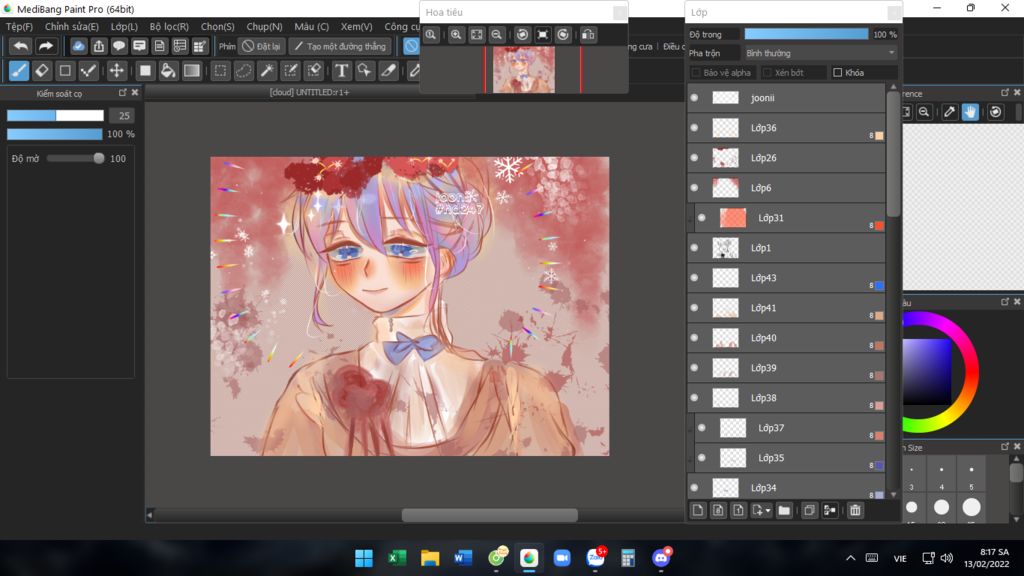1024x576 pixels.
Task: Duplicate the layer with copy icon
Action: 810,510
